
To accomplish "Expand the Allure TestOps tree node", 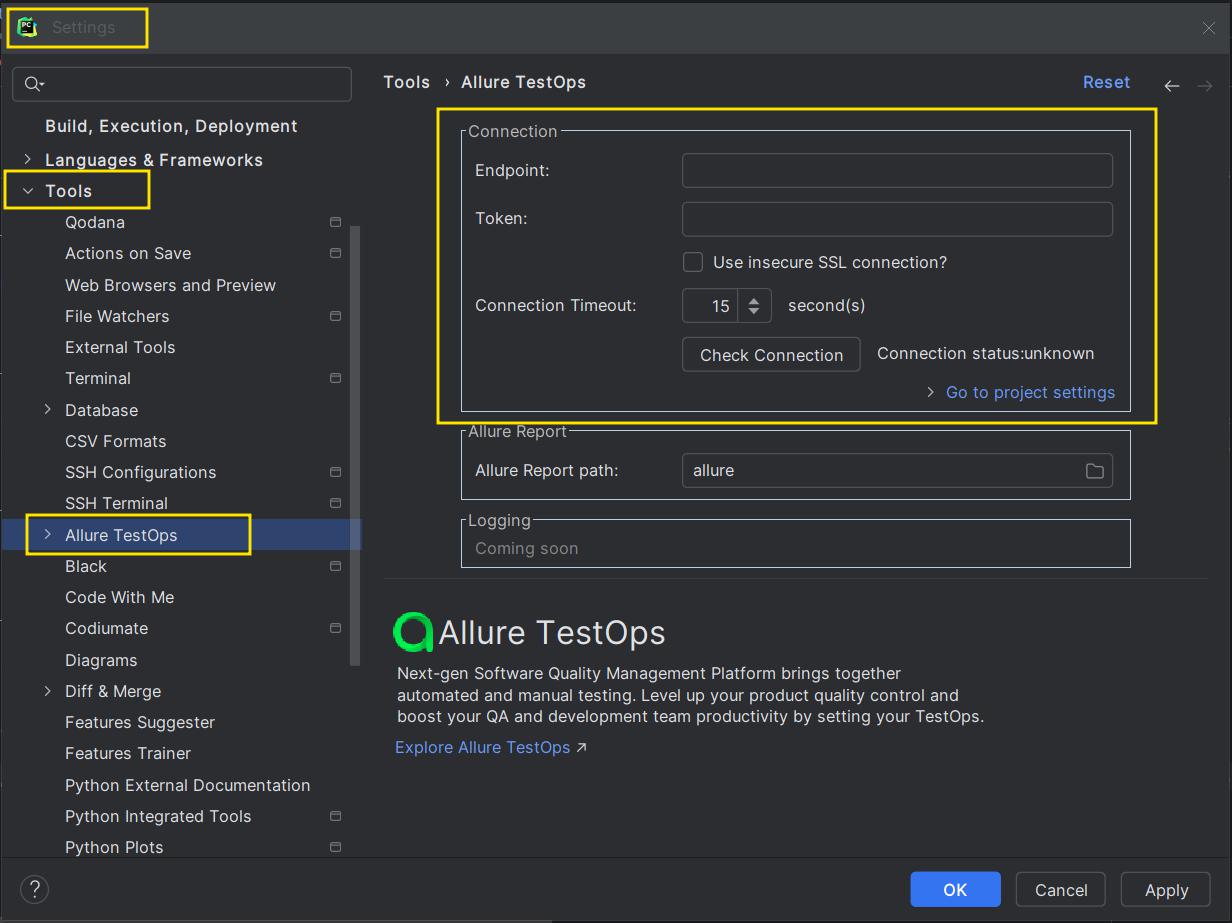I will 47,535.
